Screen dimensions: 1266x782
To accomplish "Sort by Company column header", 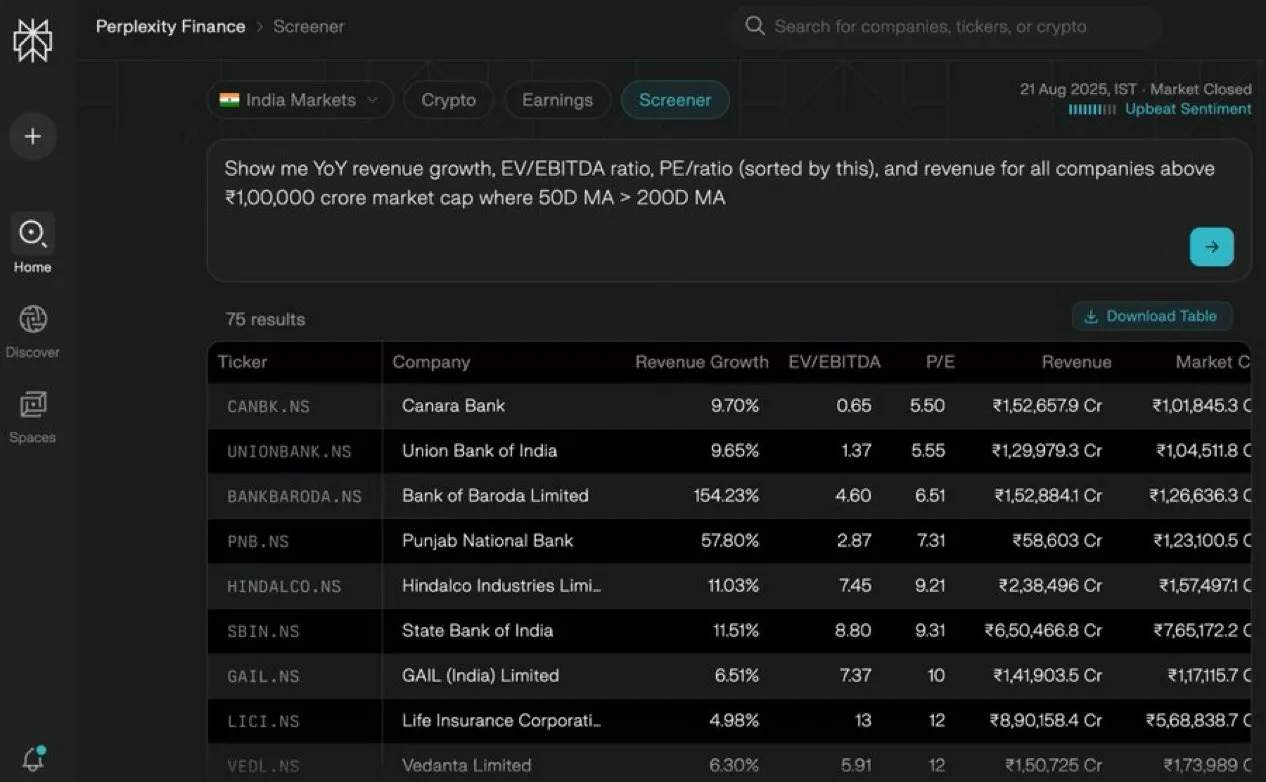I will click(431, 362).
